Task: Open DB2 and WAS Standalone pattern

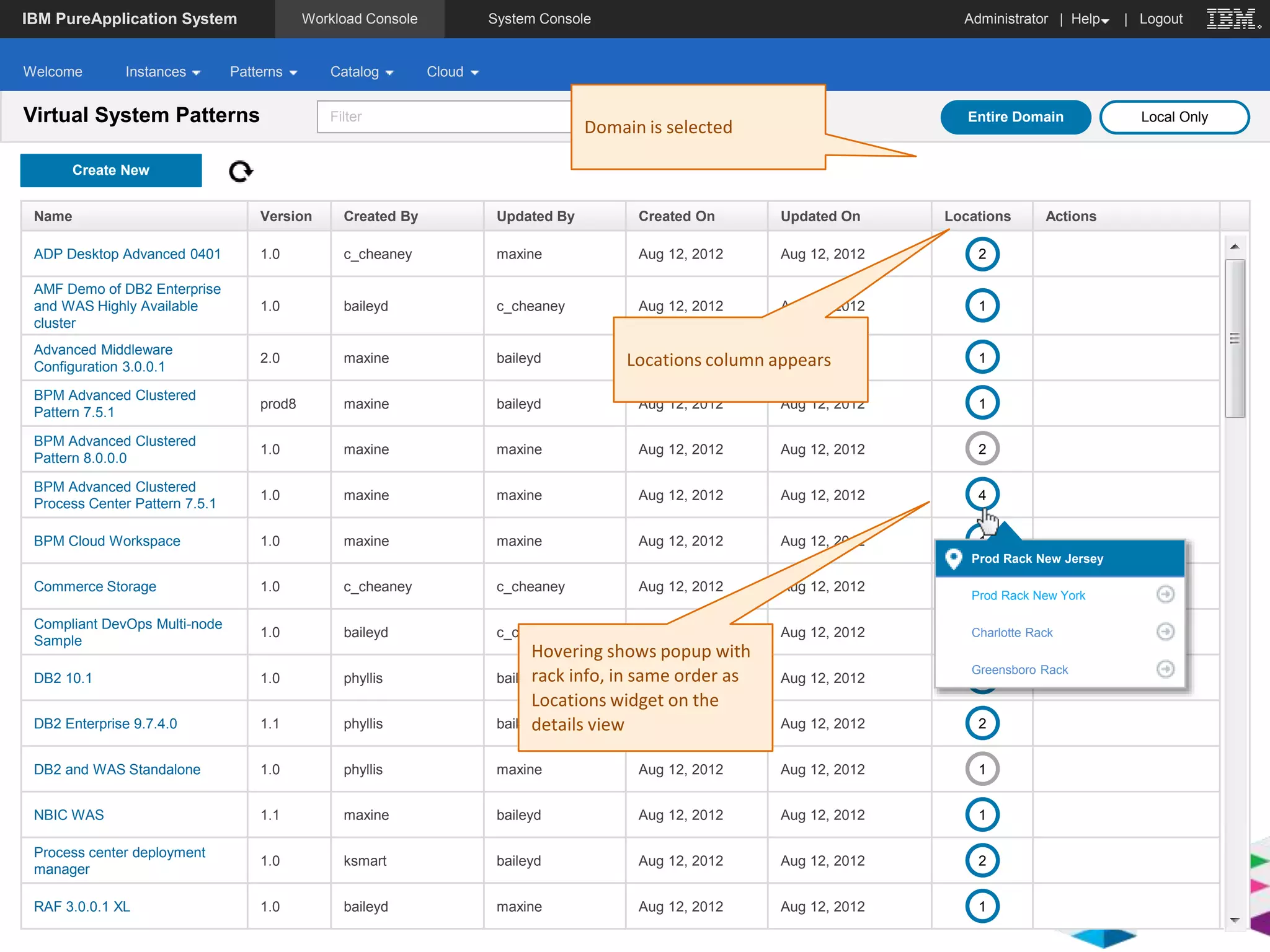Action: tap(117, 770)
